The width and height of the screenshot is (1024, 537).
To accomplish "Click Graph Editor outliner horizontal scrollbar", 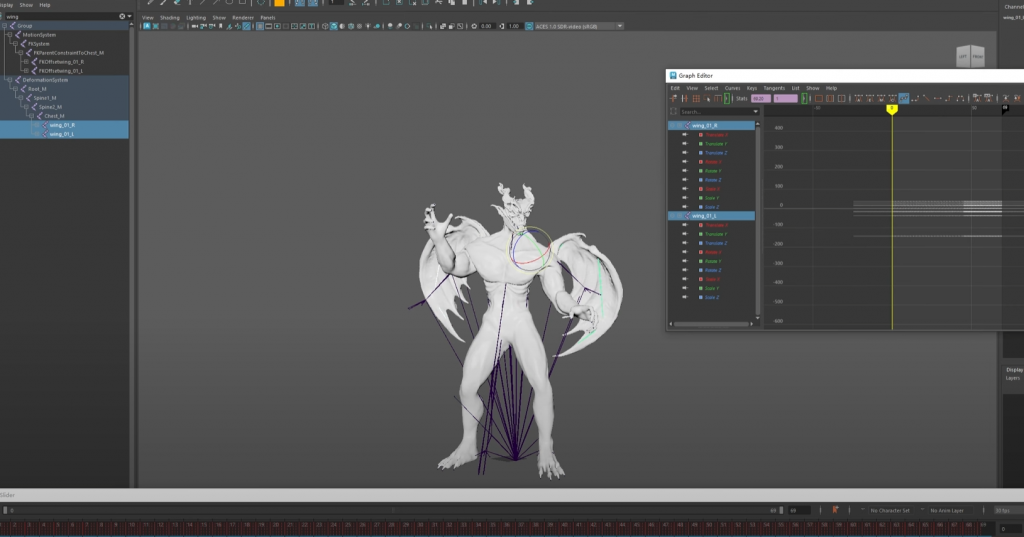I will point(711,323).
